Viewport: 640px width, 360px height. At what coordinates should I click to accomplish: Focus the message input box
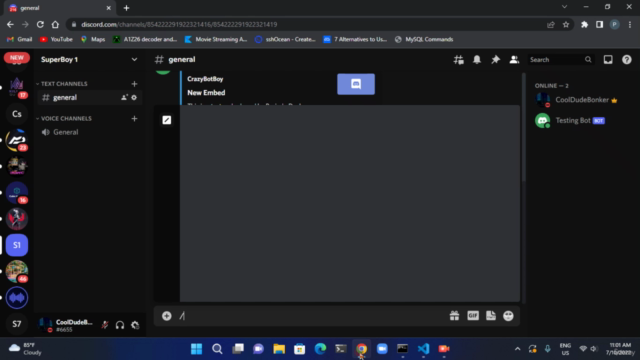[x=312, y=316]
